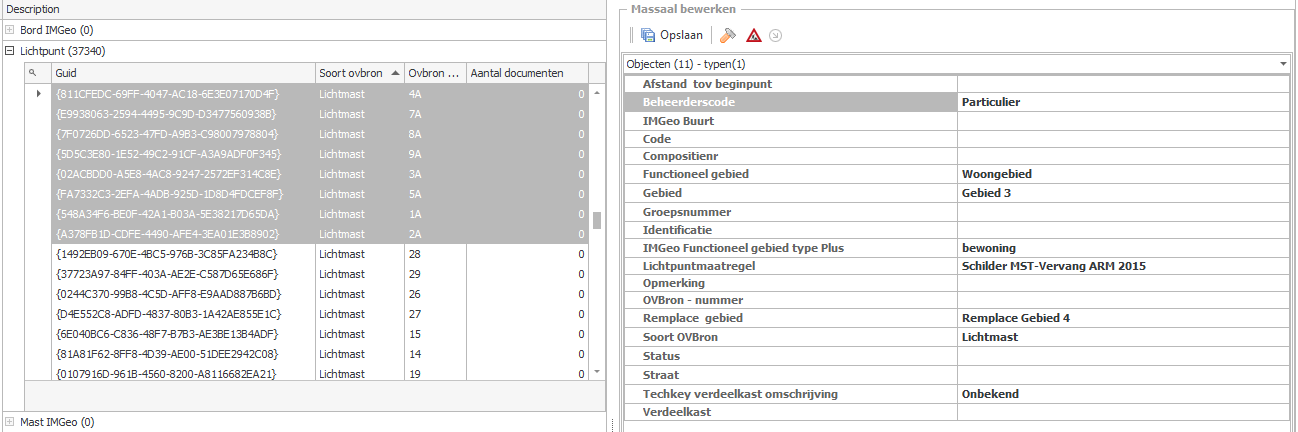Expand the Bord IMGeo group
The width and height of the screenshot is (1298, 432).
pyautogui.click(x=10, y=30)
